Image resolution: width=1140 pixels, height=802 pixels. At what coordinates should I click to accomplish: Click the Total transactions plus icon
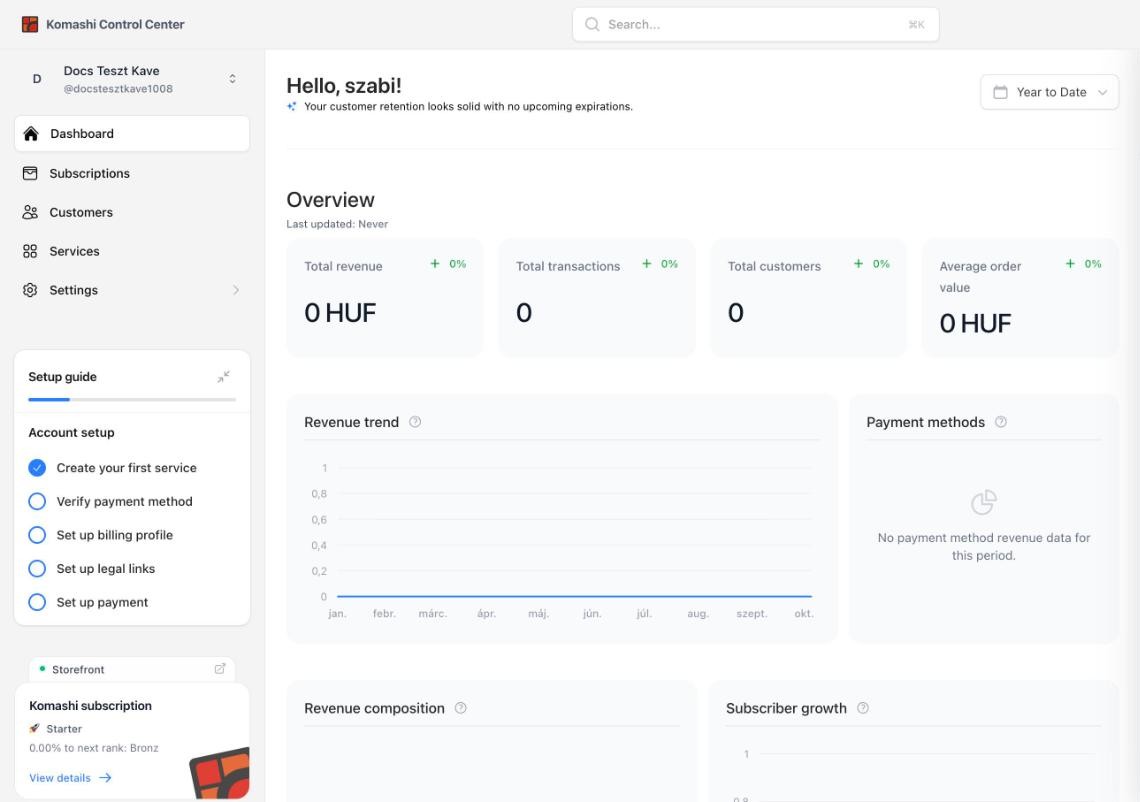click(x=646, y=264)
